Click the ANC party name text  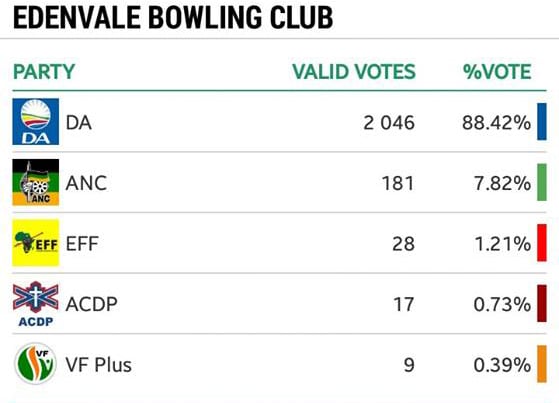86,183
